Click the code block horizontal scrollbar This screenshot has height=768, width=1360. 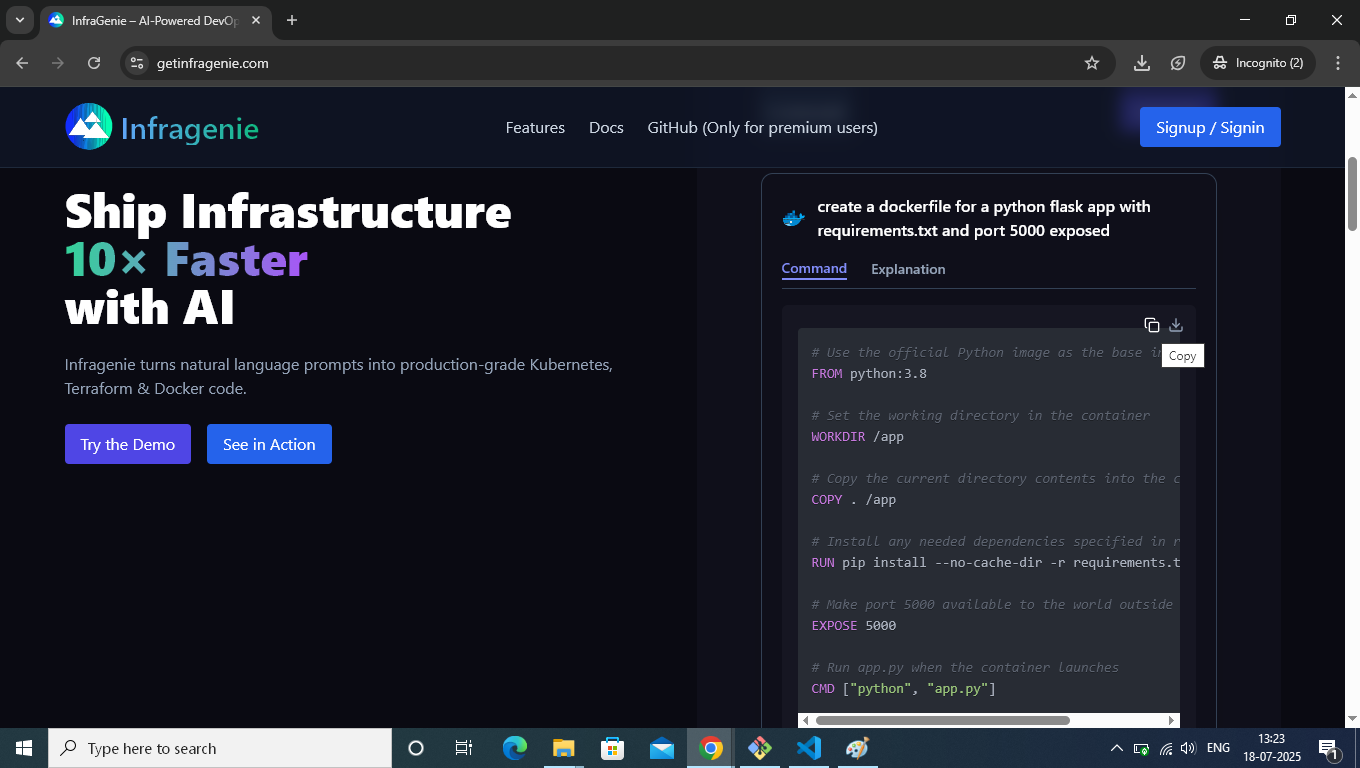943,720
